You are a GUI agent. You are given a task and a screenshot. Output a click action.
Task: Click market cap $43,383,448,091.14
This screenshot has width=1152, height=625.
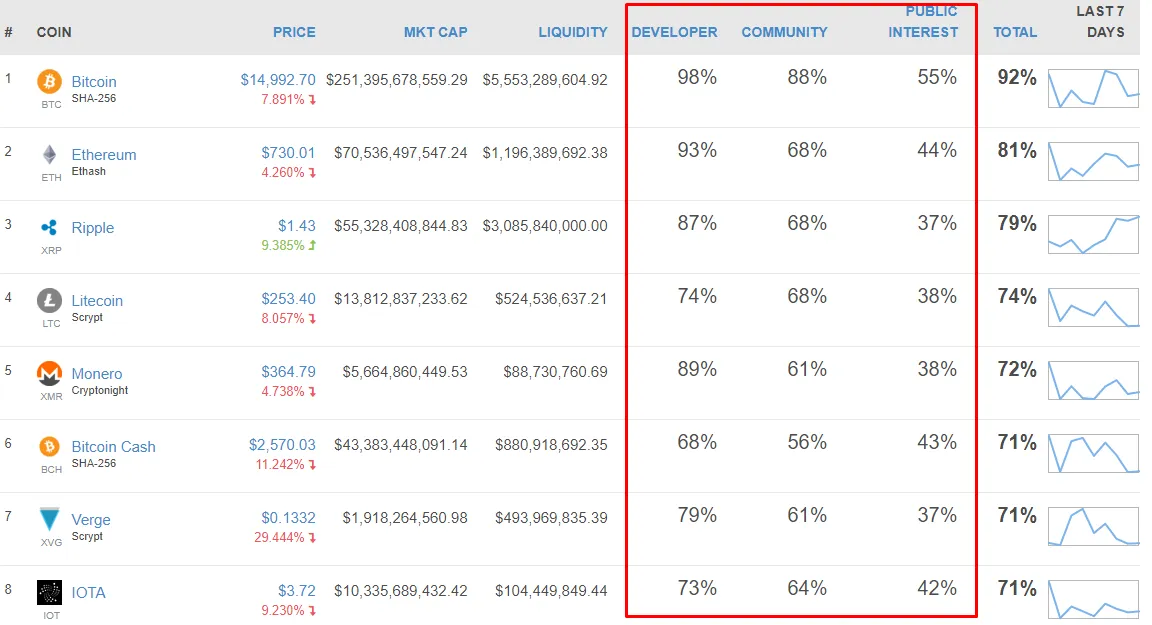pyautogui.click(x=400, y=444)
